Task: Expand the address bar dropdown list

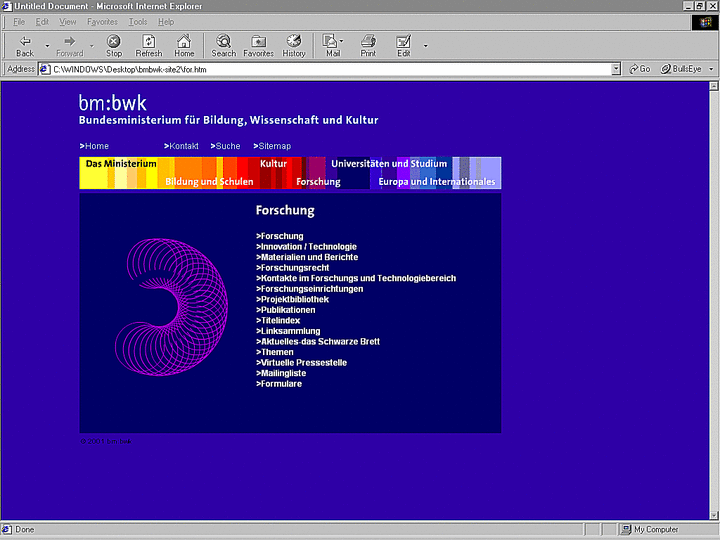Action: tap(616, 69)
